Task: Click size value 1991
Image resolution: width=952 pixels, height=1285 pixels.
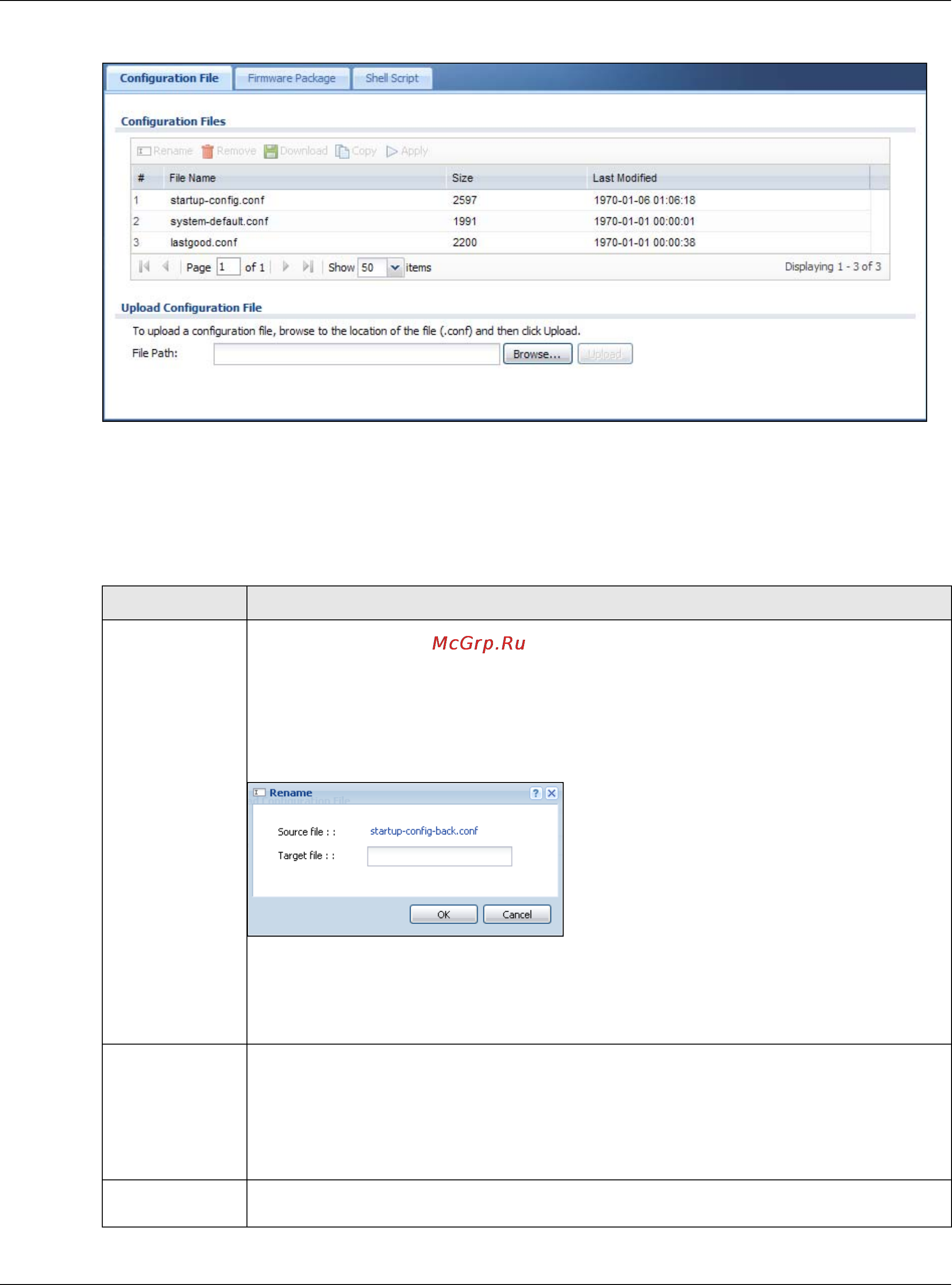Action: pos(465,221)
